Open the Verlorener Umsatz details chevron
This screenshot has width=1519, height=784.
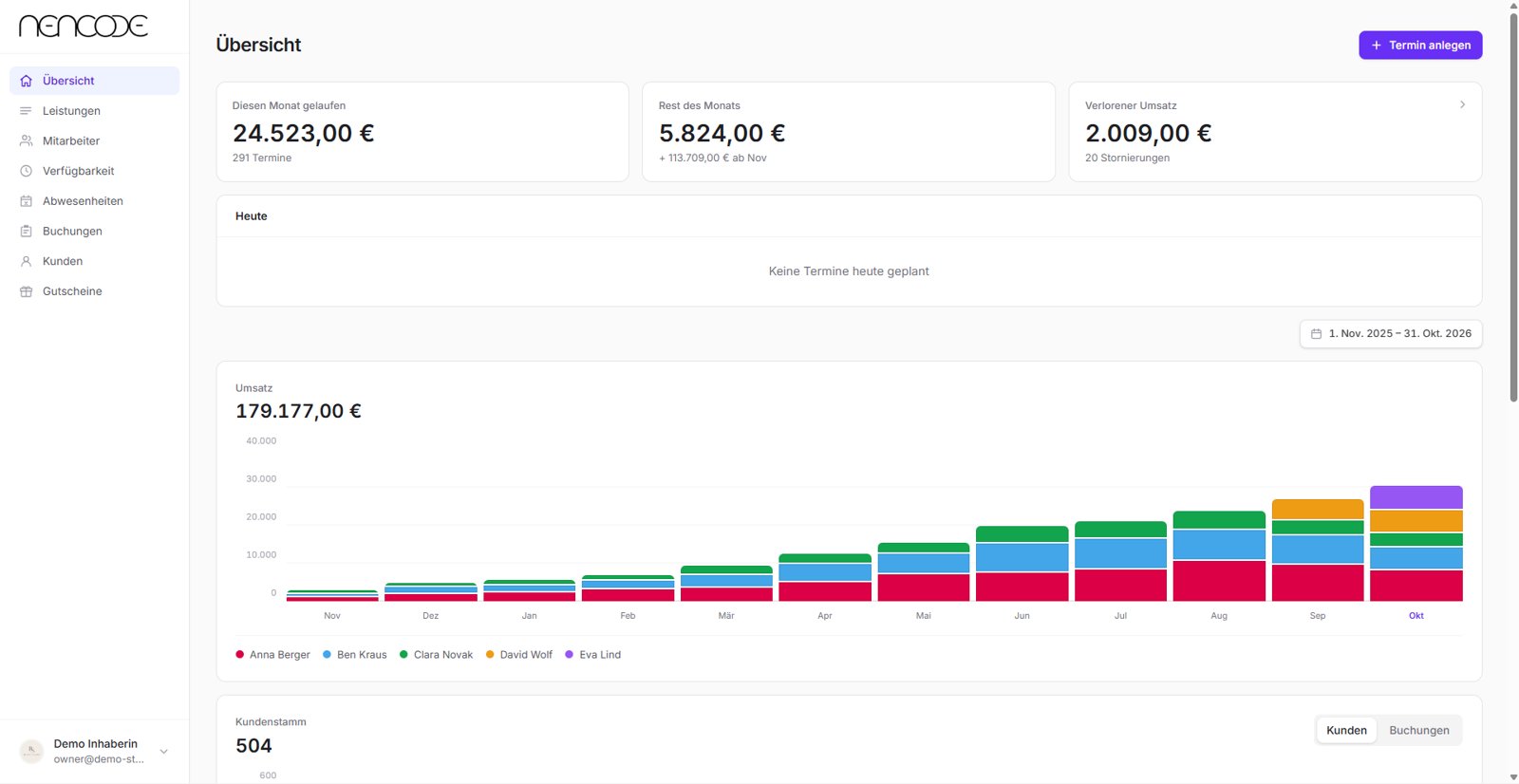[1462, 104]
